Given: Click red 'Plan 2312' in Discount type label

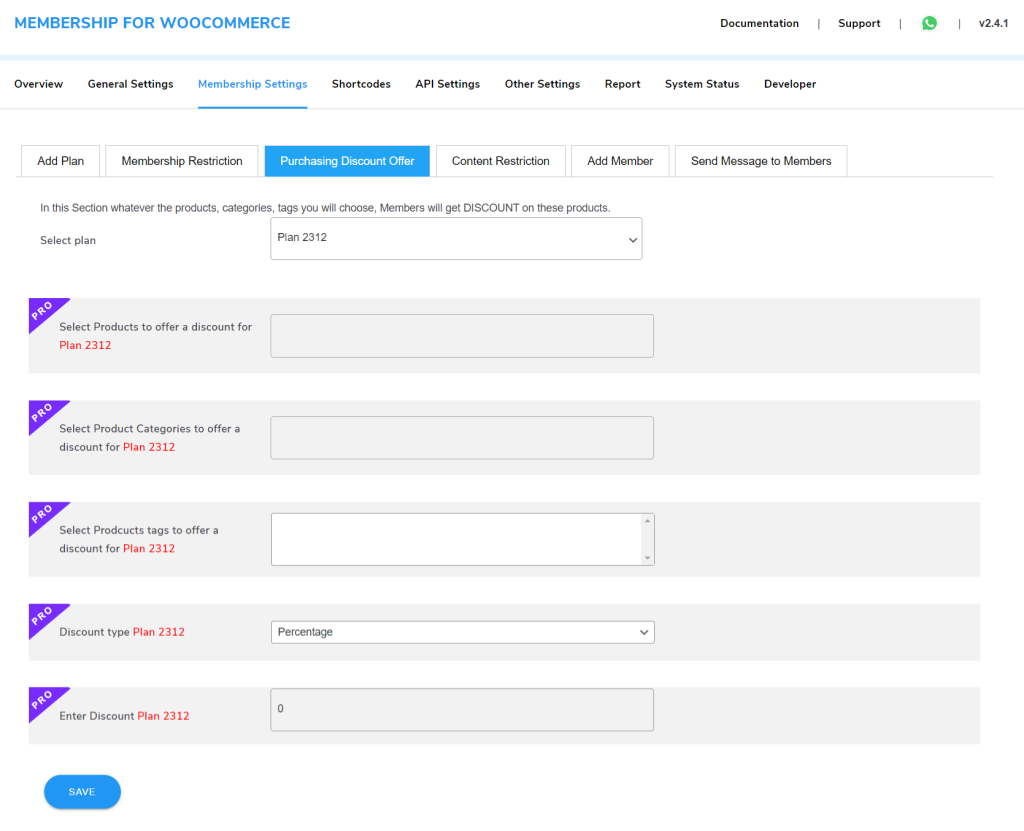Looking at the screenshot, I should (x=159, y=632).
